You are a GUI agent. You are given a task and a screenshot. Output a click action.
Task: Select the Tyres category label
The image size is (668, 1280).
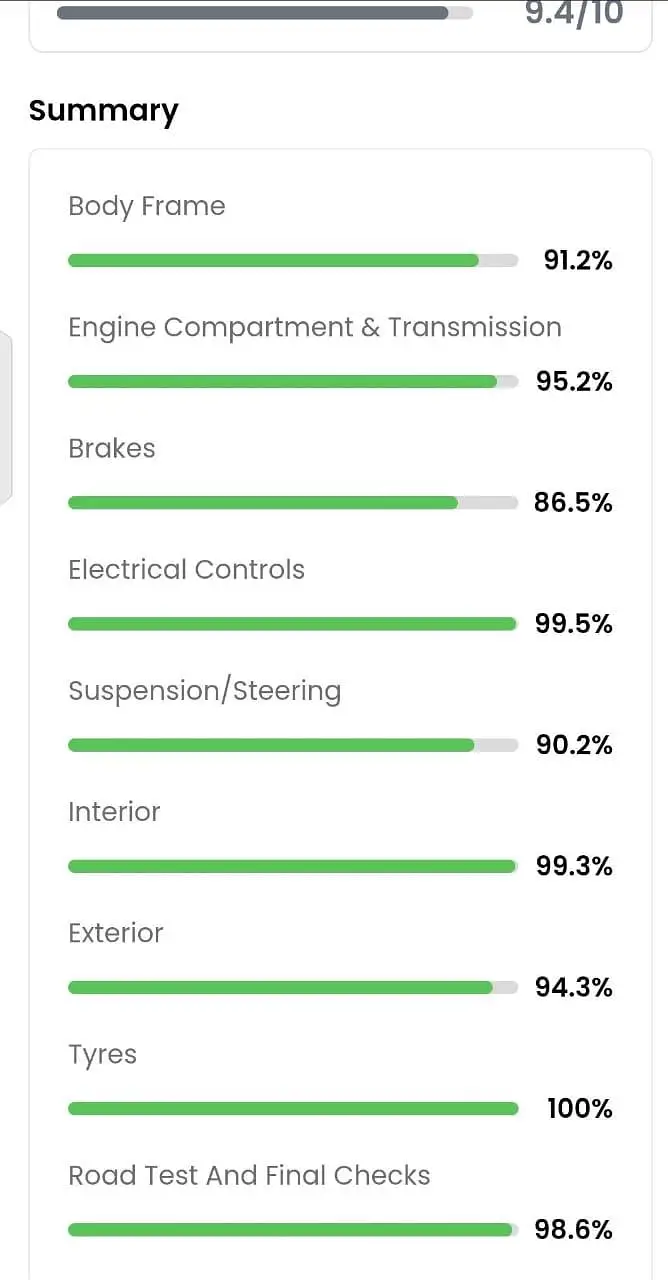point(102,1054)
